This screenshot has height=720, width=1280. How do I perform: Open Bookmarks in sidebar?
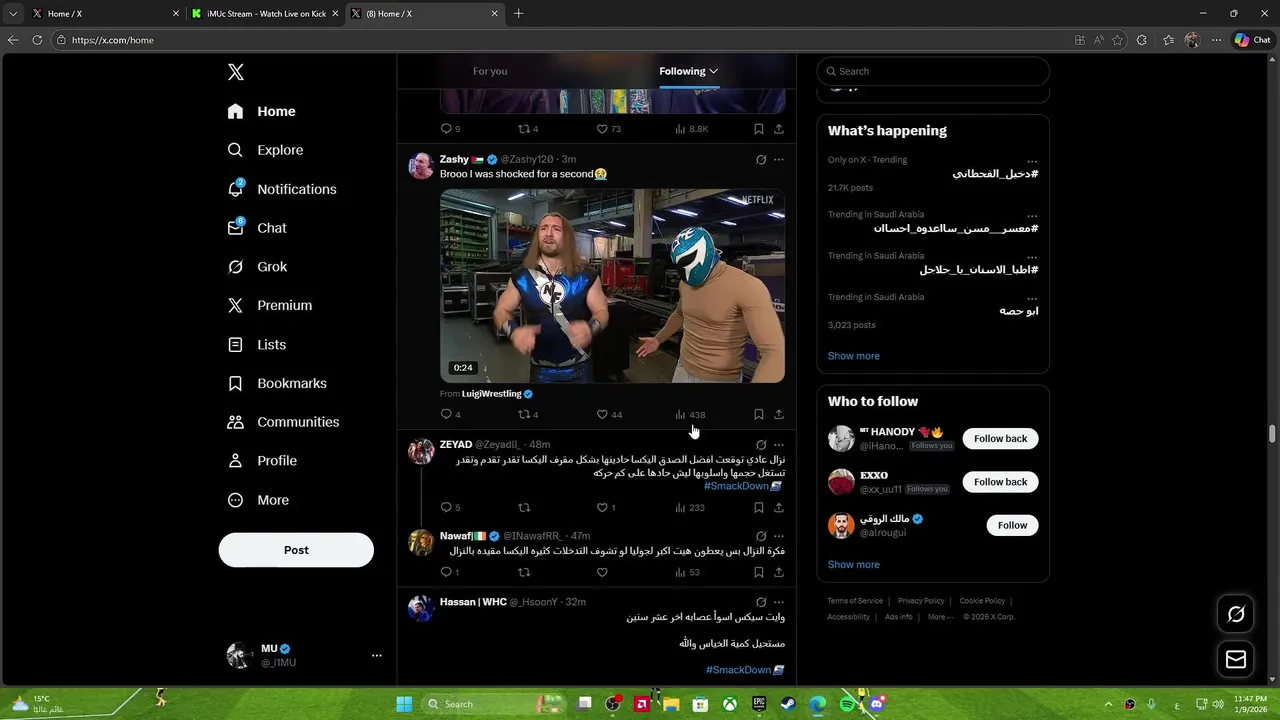(278, 383)
